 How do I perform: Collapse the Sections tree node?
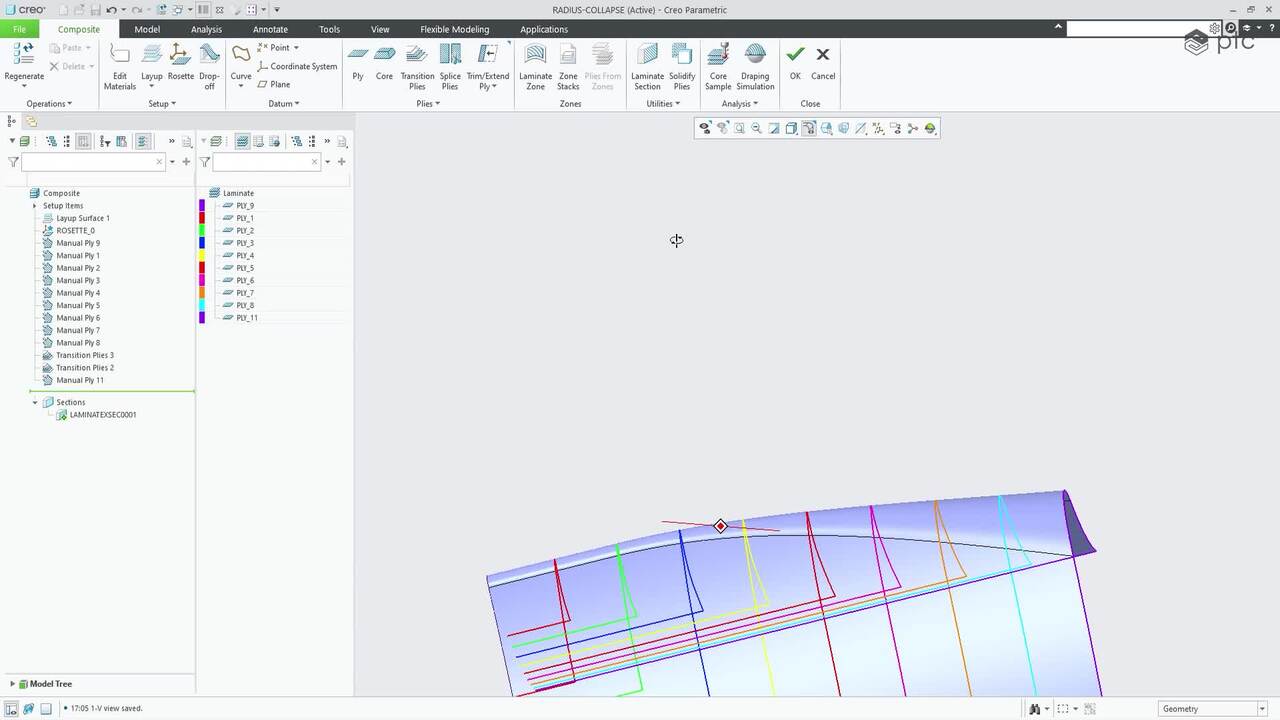(x=35, y=402)
